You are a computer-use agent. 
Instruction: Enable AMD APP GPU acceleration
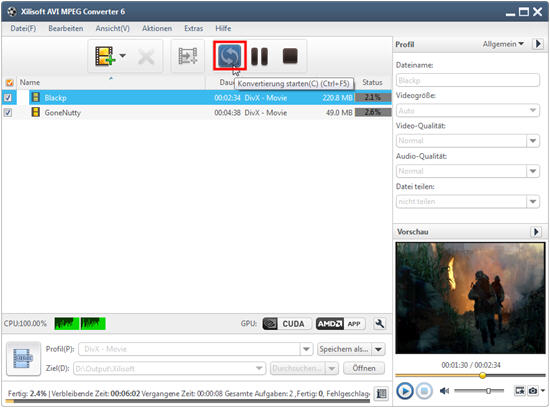pos(340,324)
